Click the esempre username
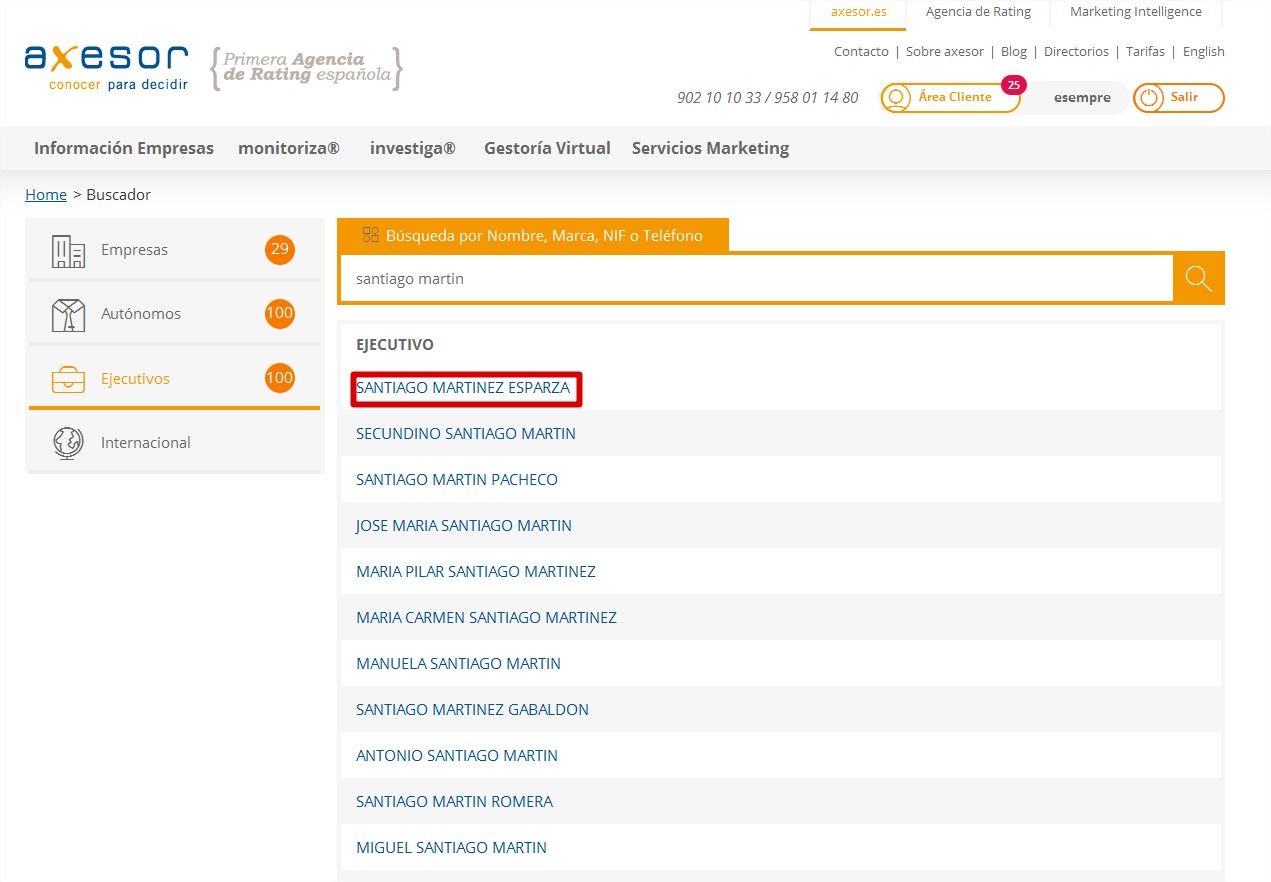The image size is (1271, 882). pyautogui.click(x=1082, y=98)
